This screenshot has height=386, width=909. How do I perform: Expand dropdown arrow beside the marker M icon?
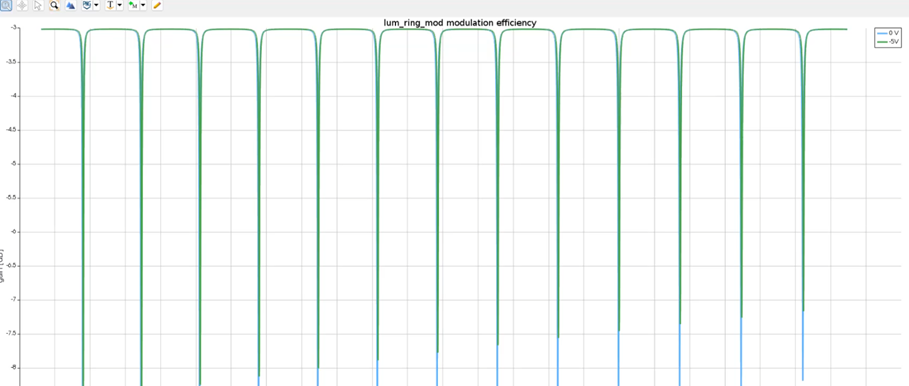[x=143, y=5]
